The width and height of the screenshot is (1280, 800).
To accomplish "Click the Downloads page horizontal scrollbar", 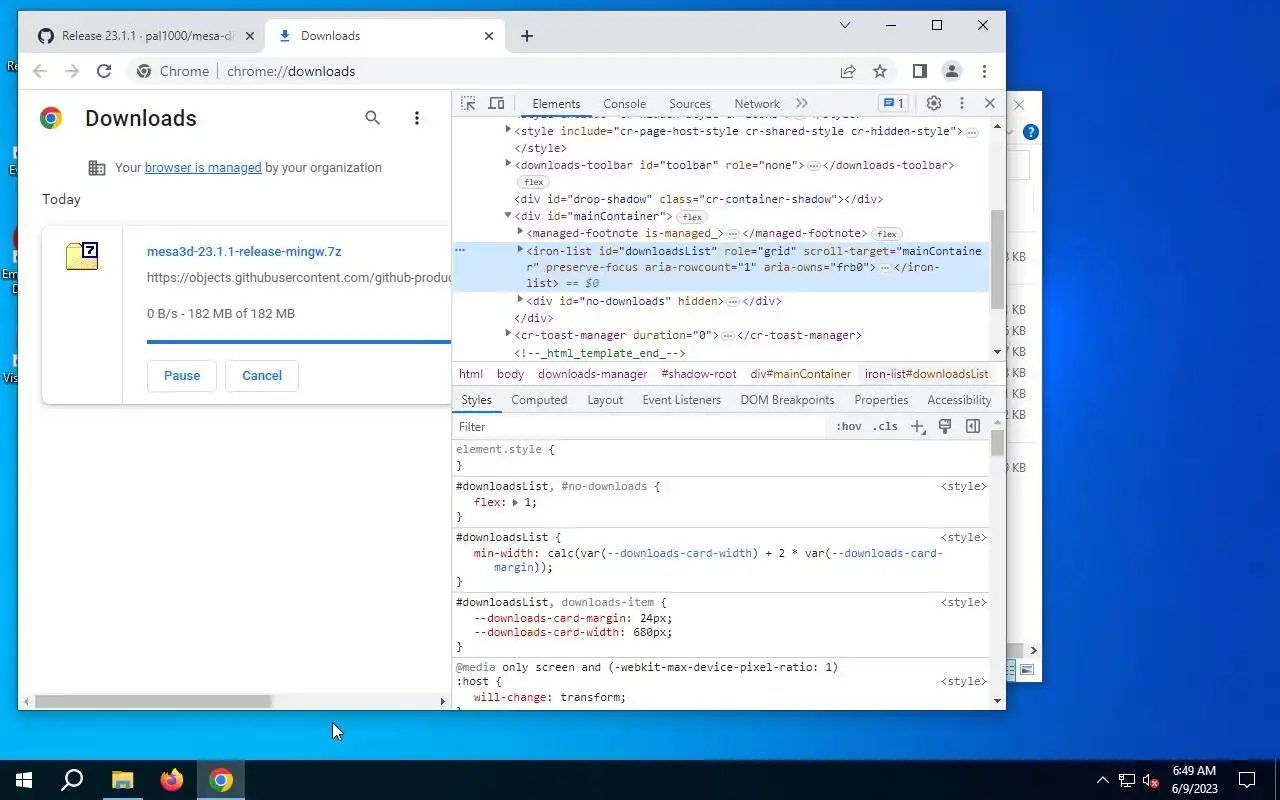I will (152, 702).
